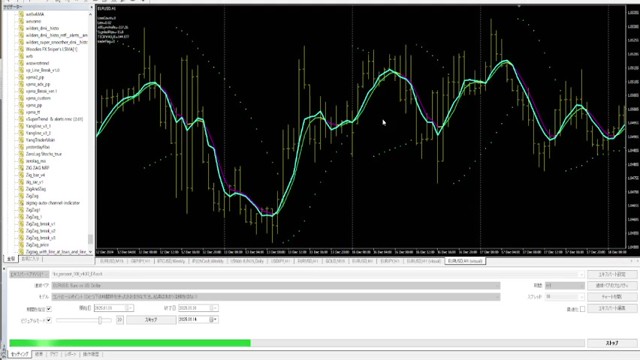640x360 pixels.
Task: Open the tester model dropdown
Action: 276,297
